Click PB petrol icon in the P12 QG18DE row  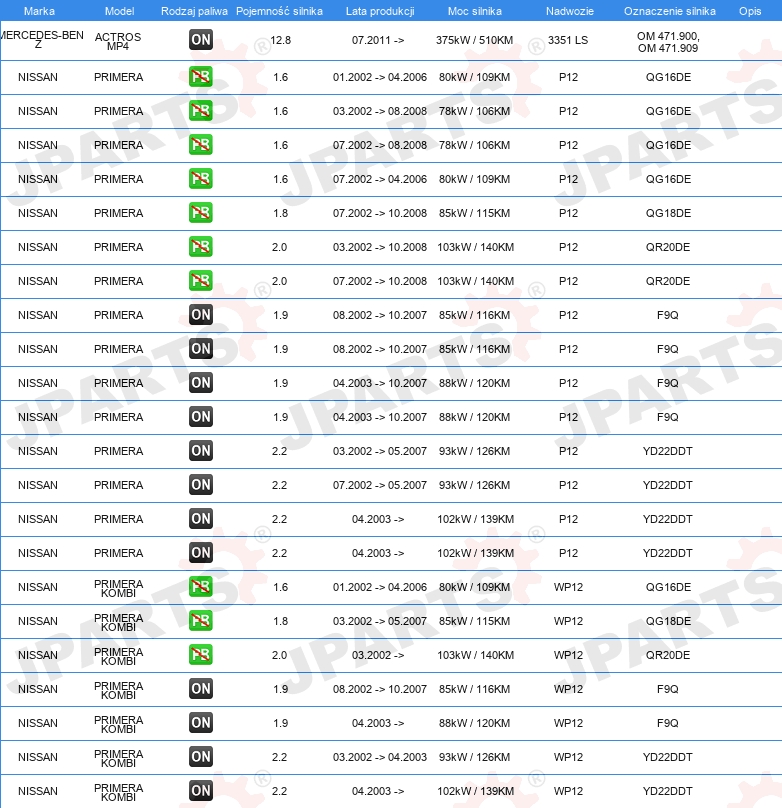point(200,213)
